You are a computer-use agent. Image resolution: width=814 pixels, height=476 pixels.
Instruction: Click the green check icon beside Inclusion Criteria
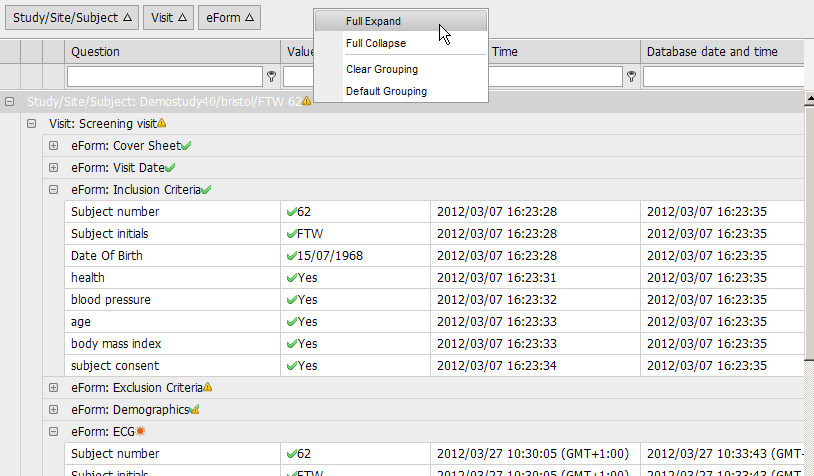coord(207,189)
